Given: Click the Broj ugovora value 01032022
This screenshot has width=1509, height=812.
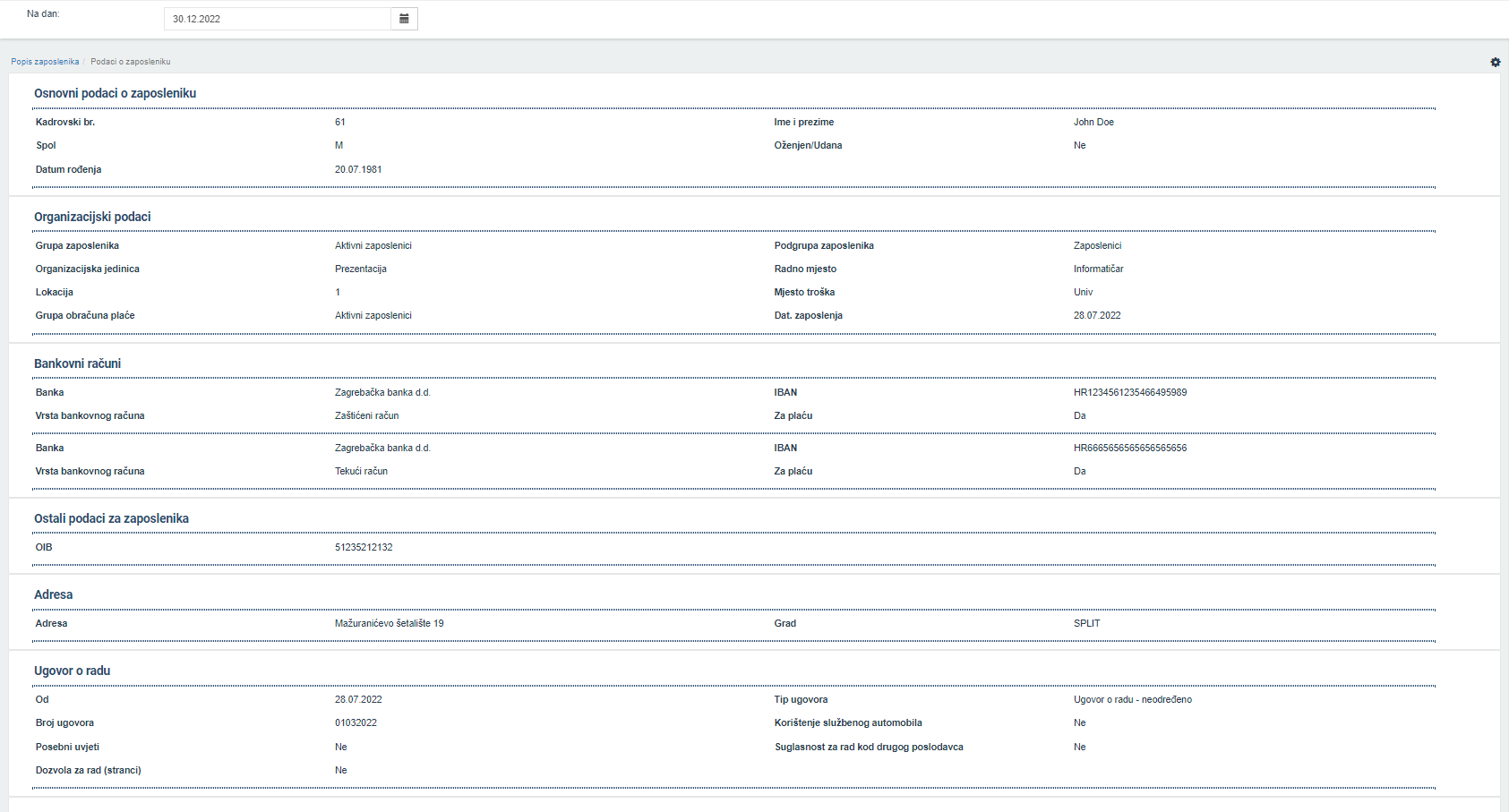Looking at the screenshot, I should (x=356, y=722).
